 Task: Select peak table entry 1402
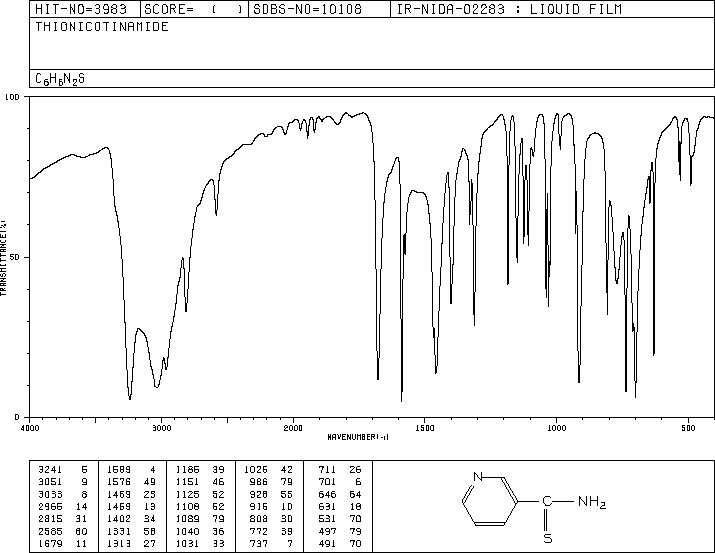(119, 519)
